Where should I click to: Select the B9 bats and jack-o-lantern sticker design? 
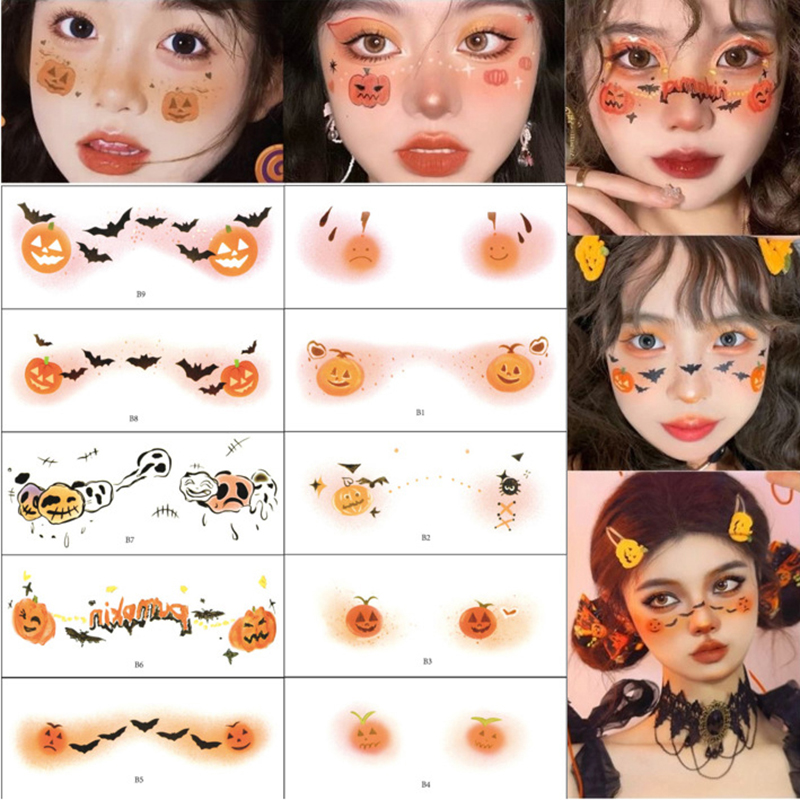pos(142,246)
